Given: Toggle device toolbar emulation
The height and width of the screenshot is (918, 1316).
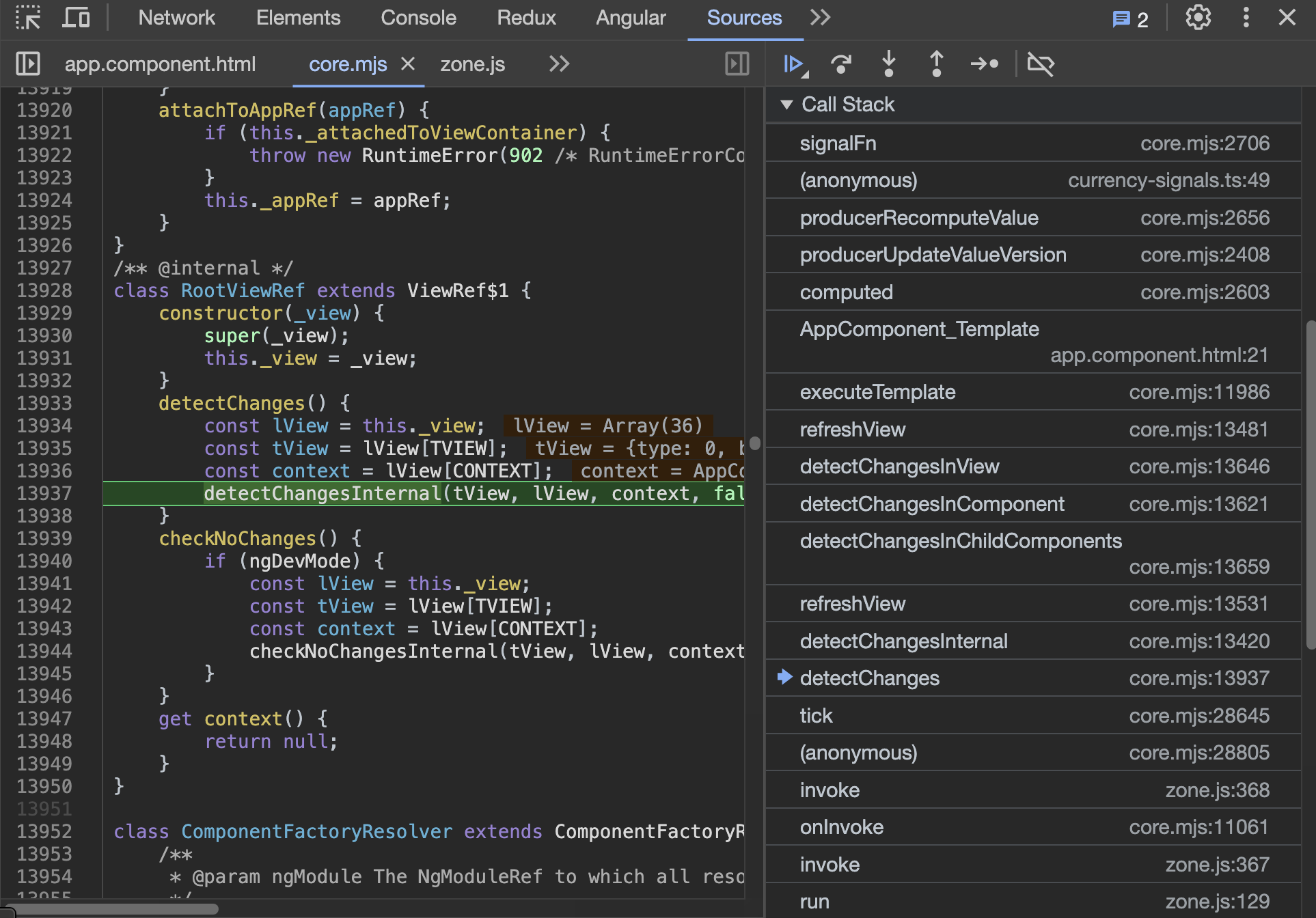Looking at the screenshot, I should click(75, 18).
